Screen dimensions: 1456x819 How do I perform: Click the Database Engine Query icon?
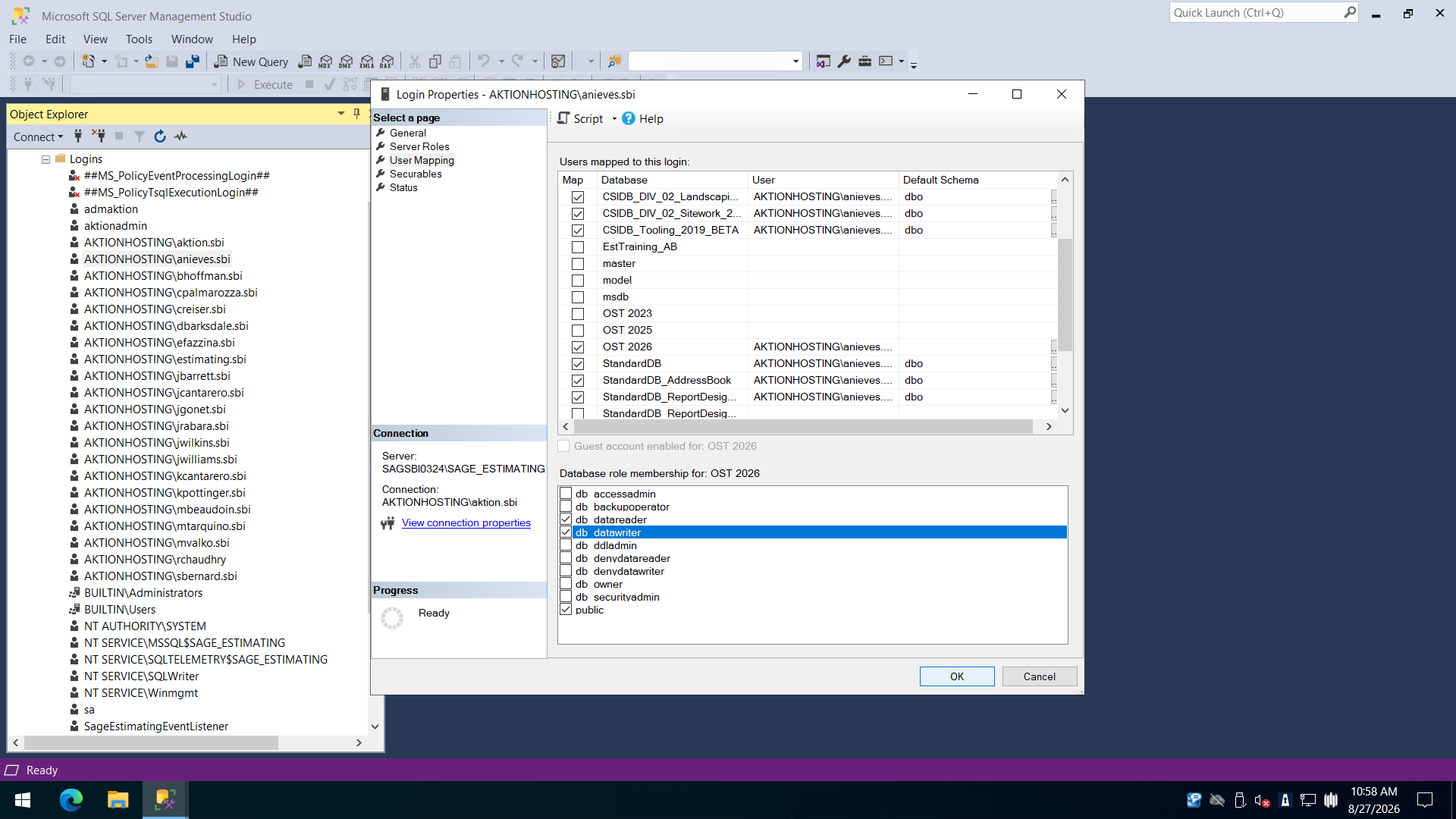click(x=305, y=61)
